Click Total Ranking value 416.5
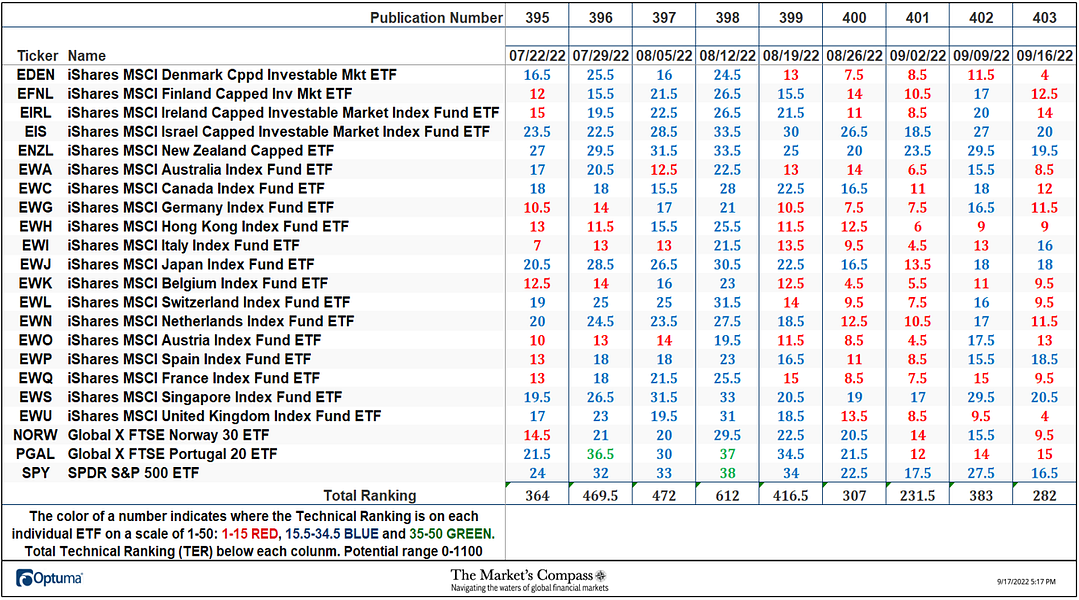Image resolution: width=1079 pixels, height=600 pixels. (791, 496)
